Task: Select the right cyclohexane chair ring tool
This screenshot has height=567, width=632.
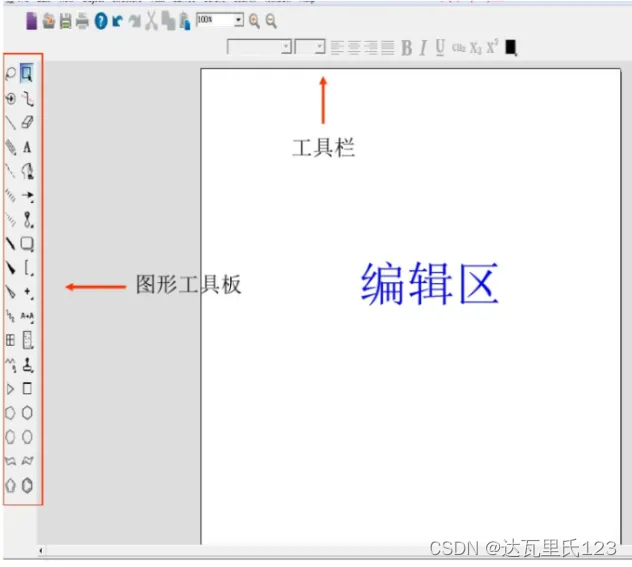Action: (27, 461)
